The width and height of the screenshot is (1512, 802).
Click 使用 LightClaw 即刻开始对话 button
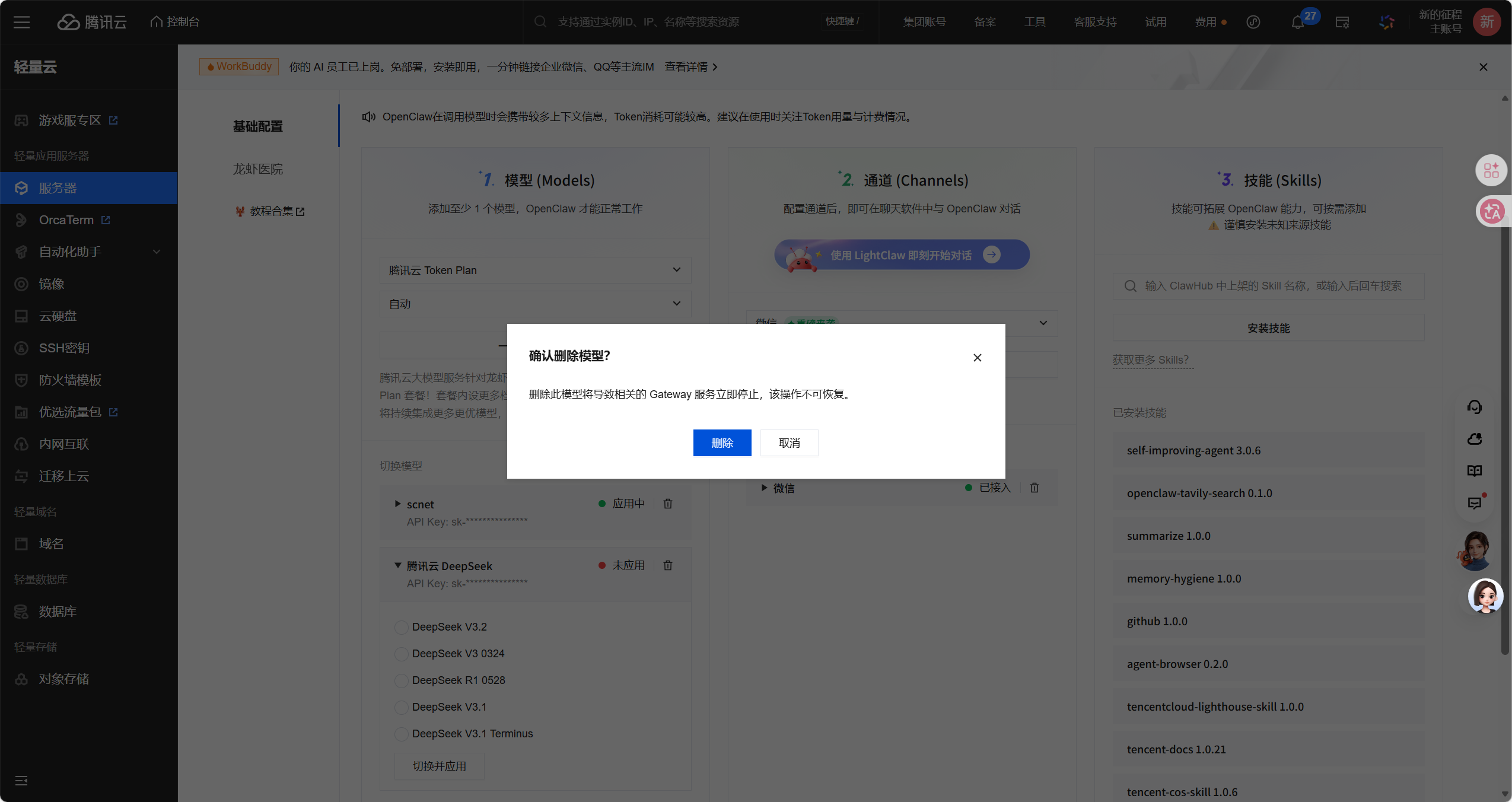tap(902, 255)
